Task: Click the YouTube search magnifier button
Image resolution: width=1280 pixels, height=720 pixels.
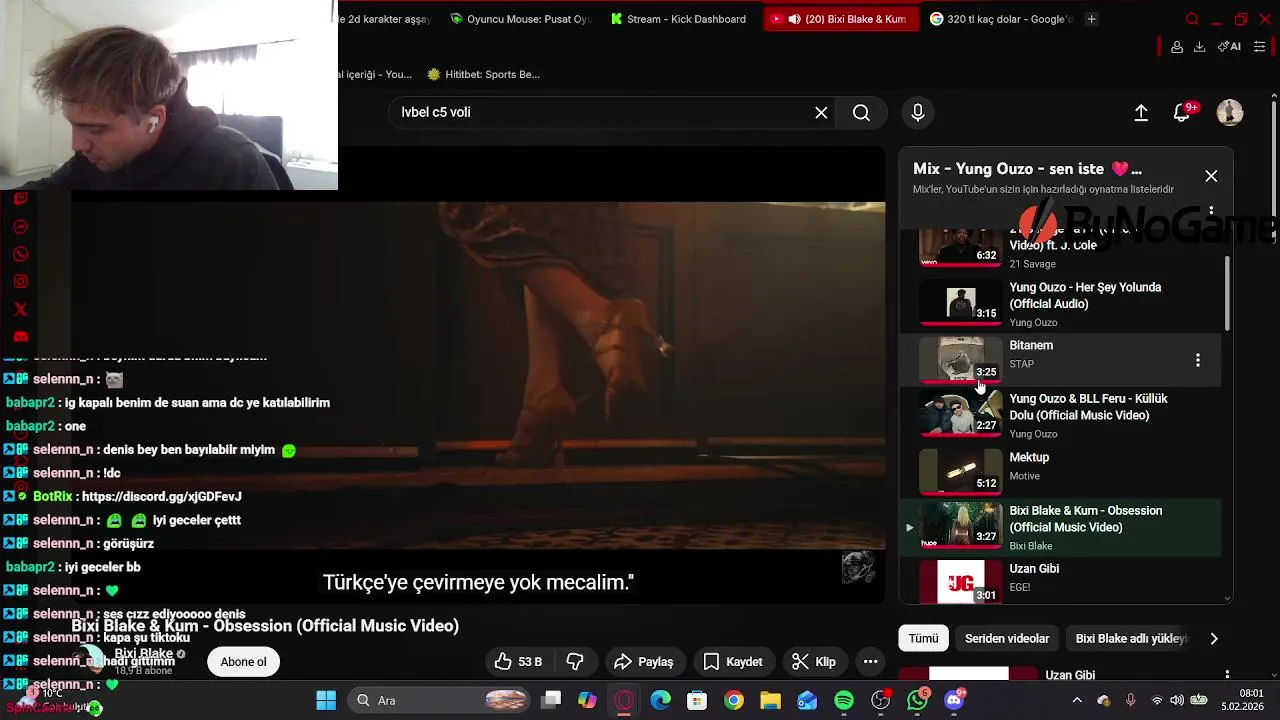Action: [861, 113]
